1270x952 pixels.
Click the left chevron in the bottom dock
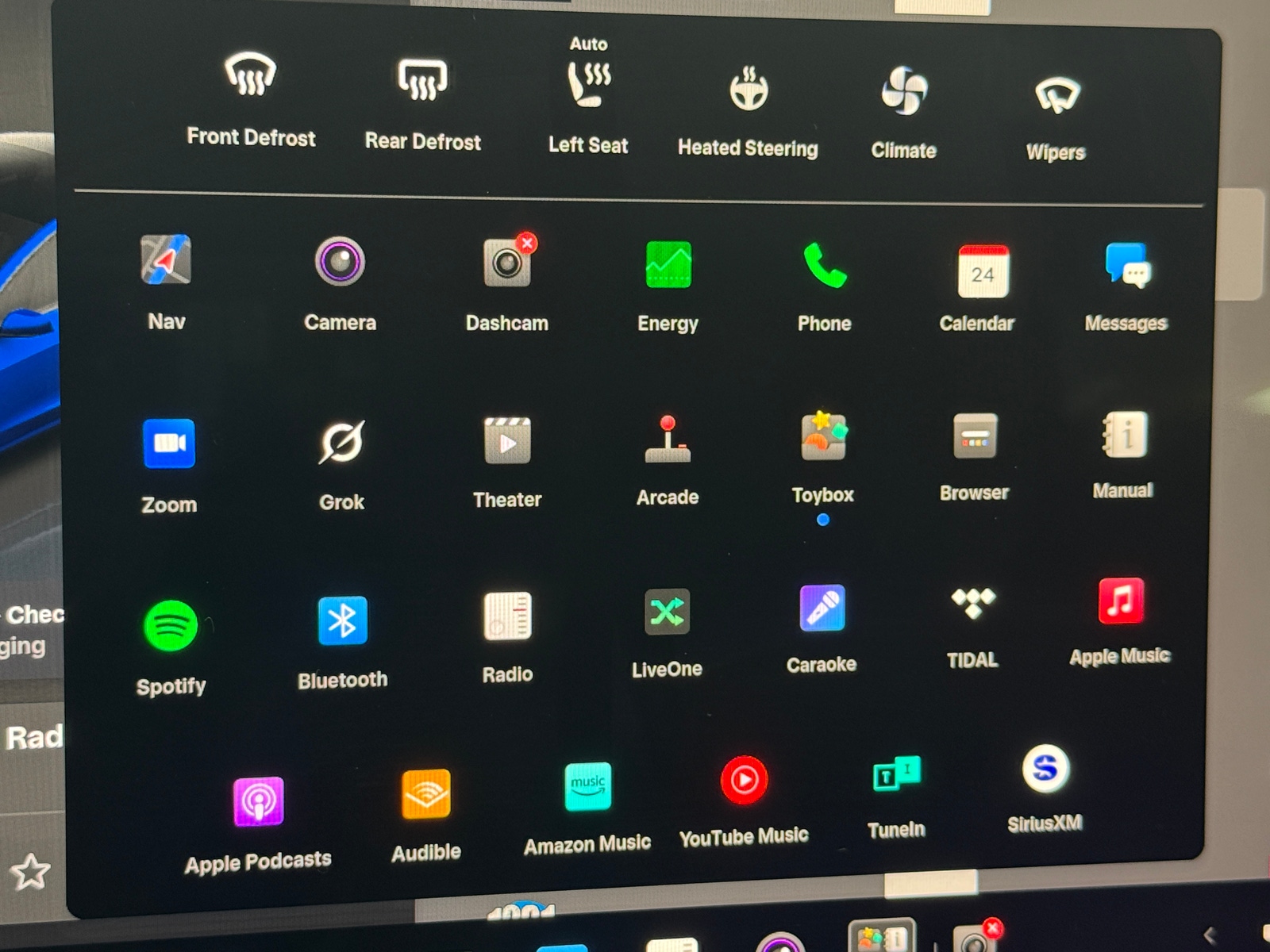1209,936
